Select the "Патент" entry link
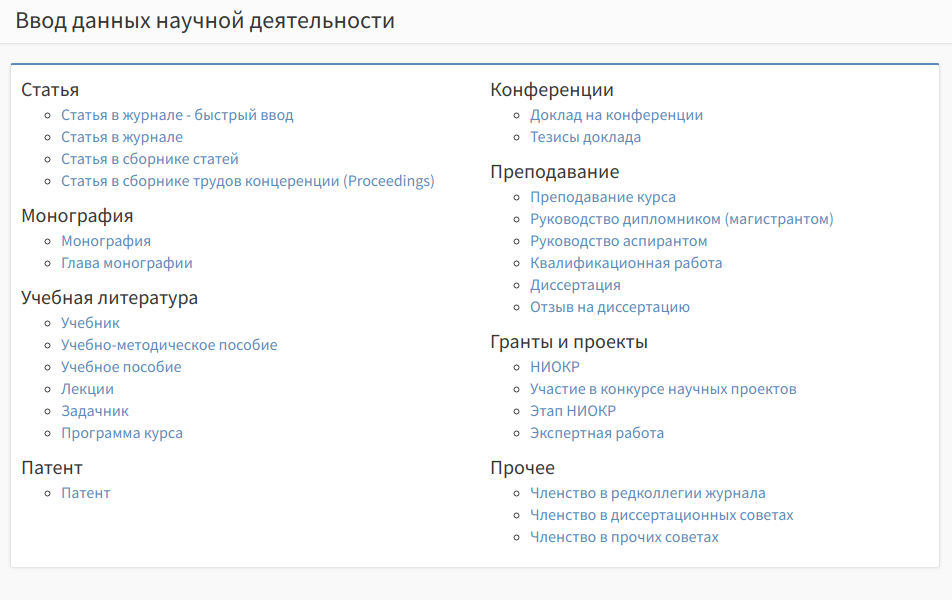This screenshot has width=952, height=600. (x=86, y=492)
